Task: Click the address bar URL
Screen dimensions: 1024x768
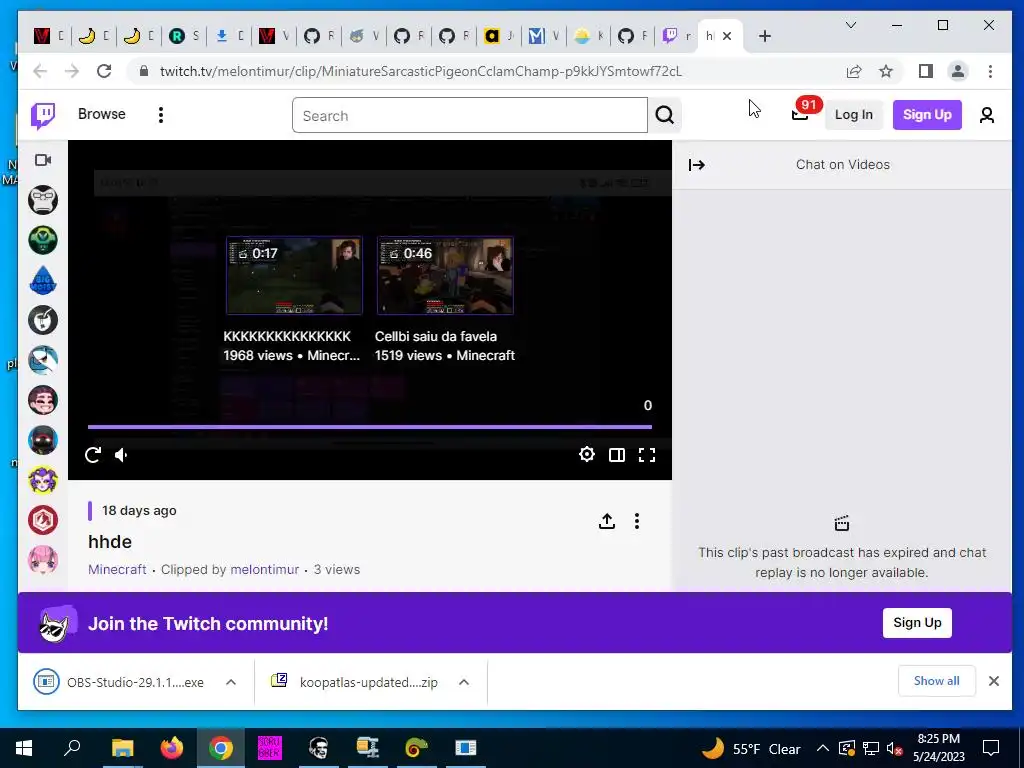Action: [x=421, y=71]
